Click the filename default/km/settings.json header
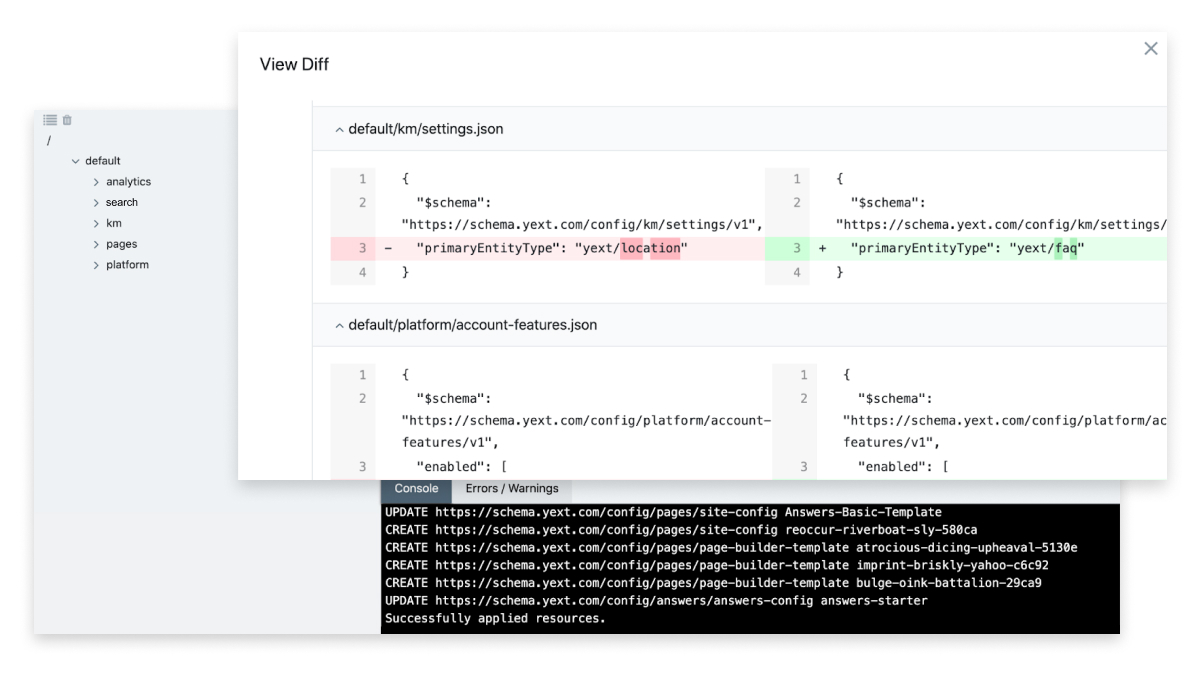 click(x=424, y=129)
